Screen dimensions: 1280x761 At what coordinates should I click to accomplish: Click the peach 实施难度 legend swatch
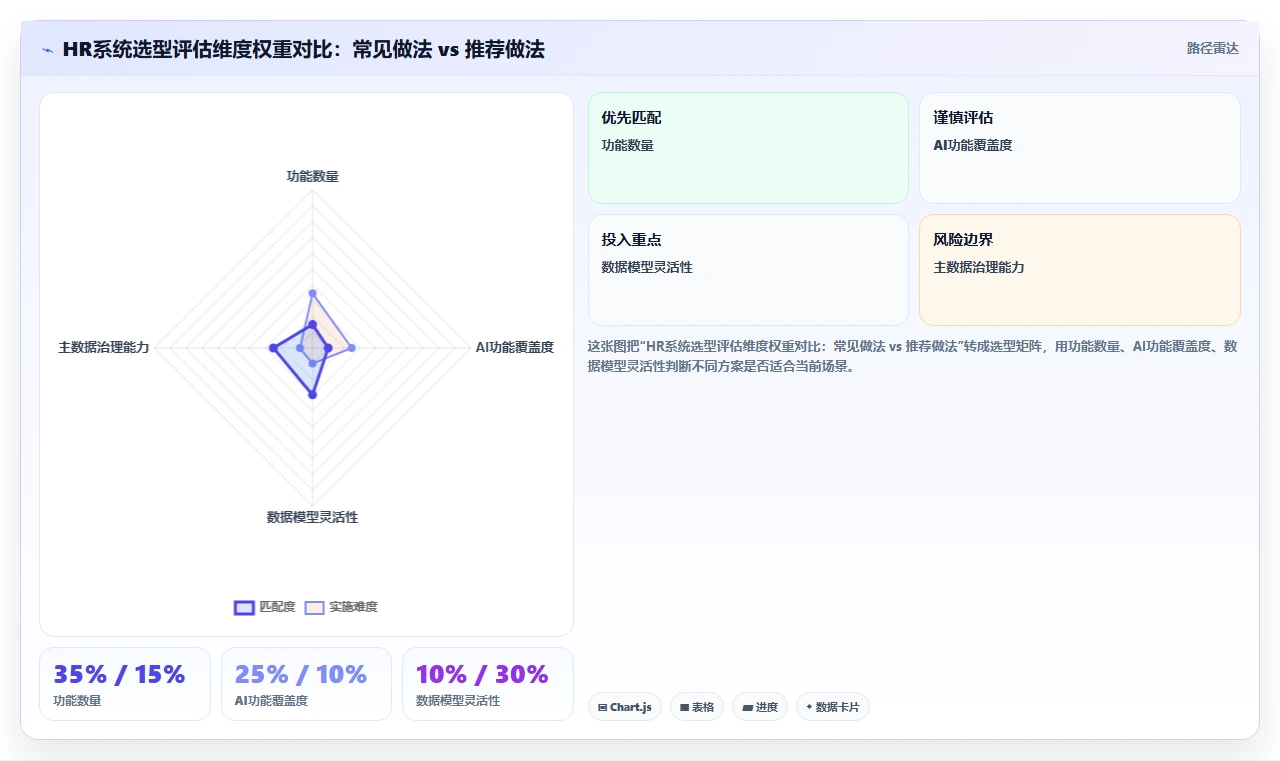point(315,607)
